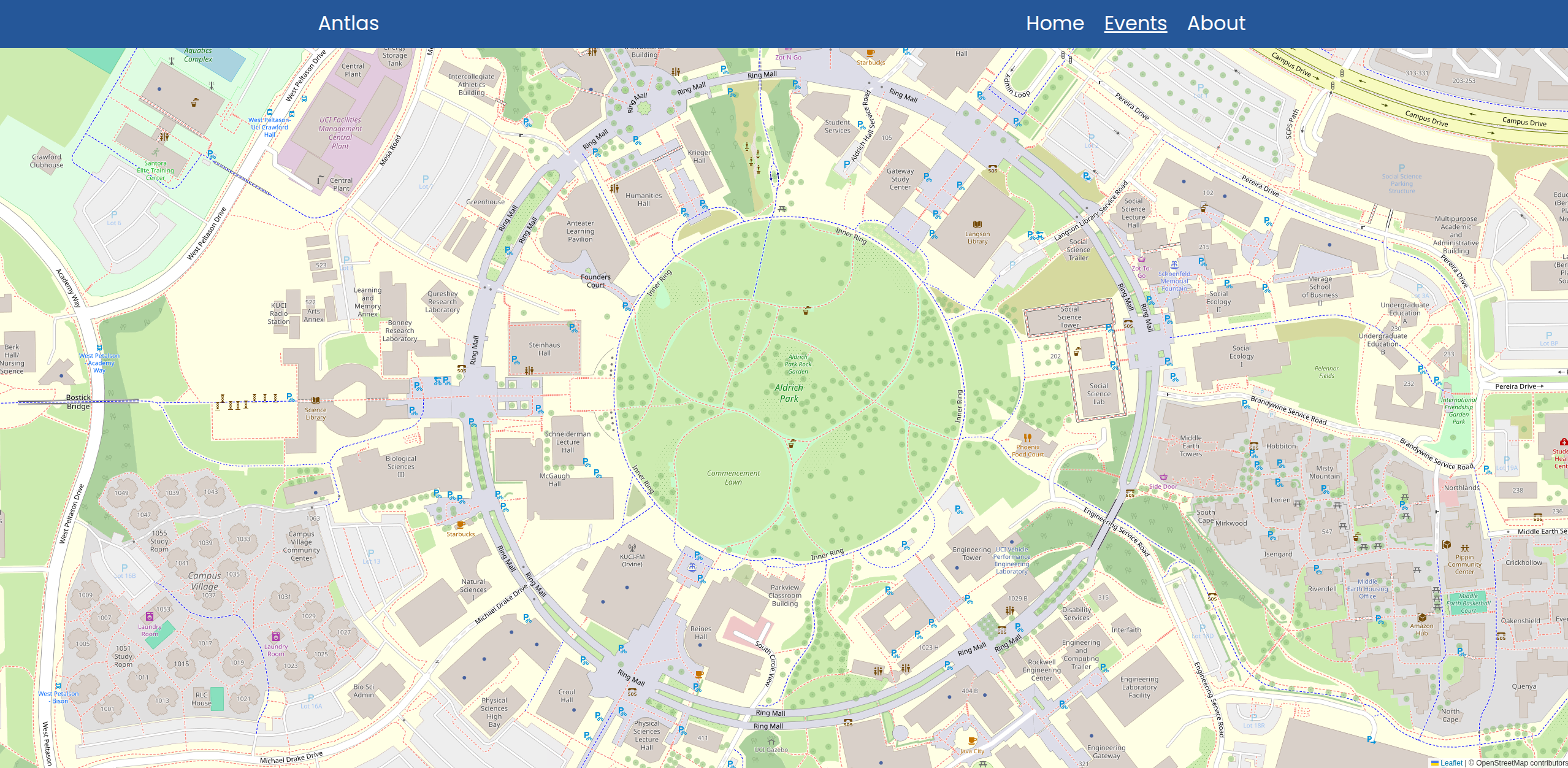Open the Events navigation link
1568x768 pixels.
1135,23
